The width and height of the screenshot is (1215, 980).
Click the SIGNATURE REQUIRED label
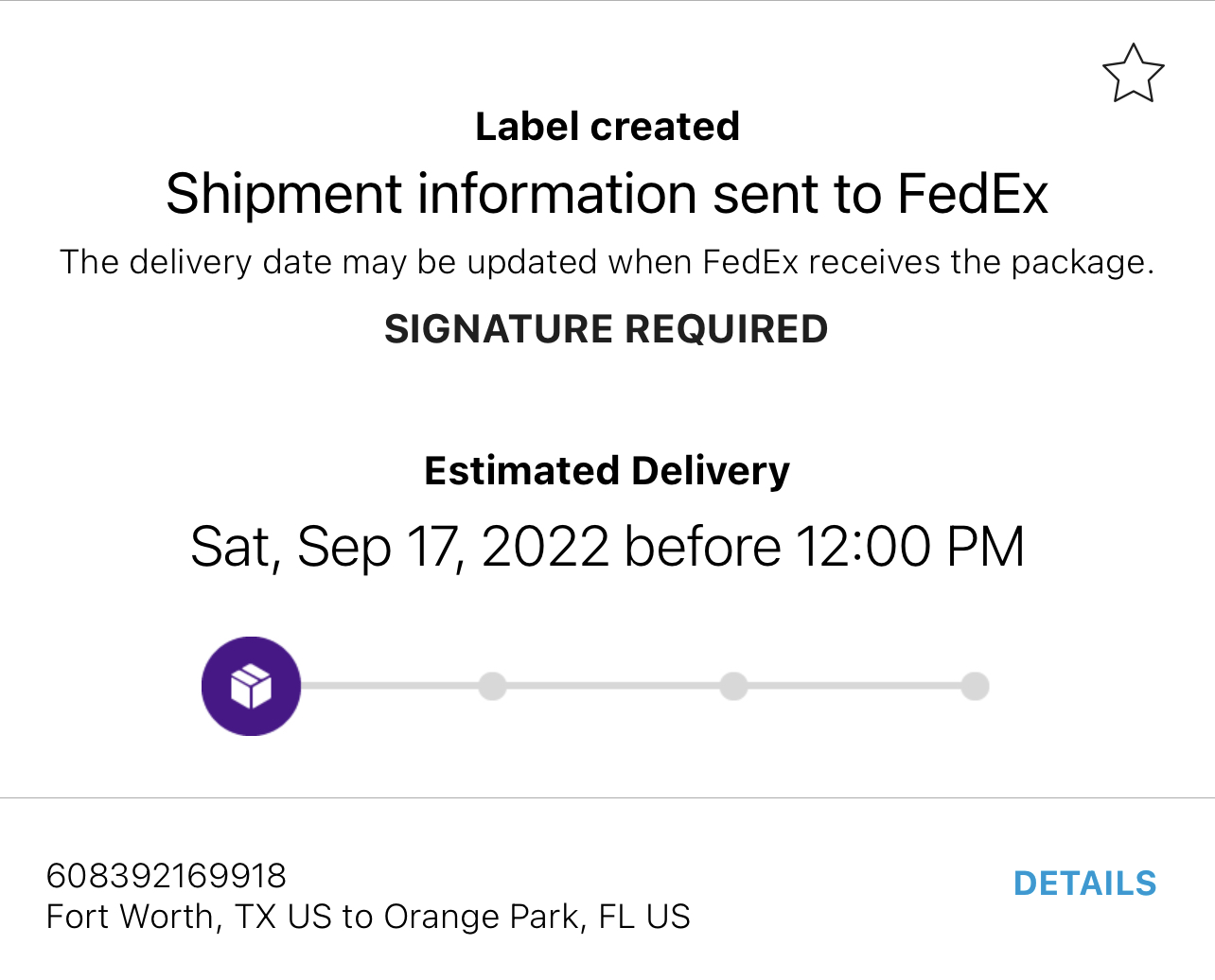pos(607,329)
